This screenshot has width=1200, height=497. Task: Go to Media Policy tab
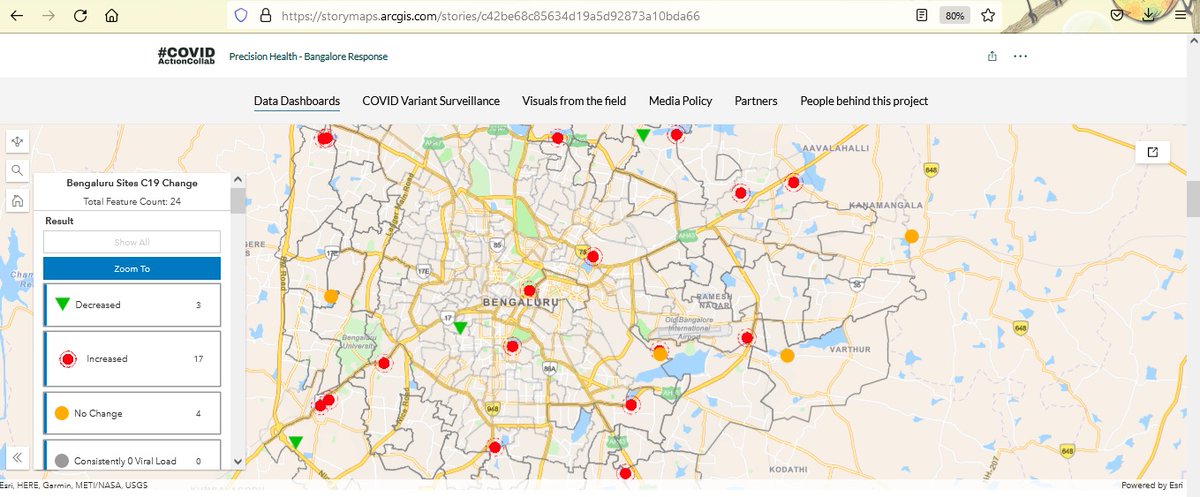click(680, 101)
